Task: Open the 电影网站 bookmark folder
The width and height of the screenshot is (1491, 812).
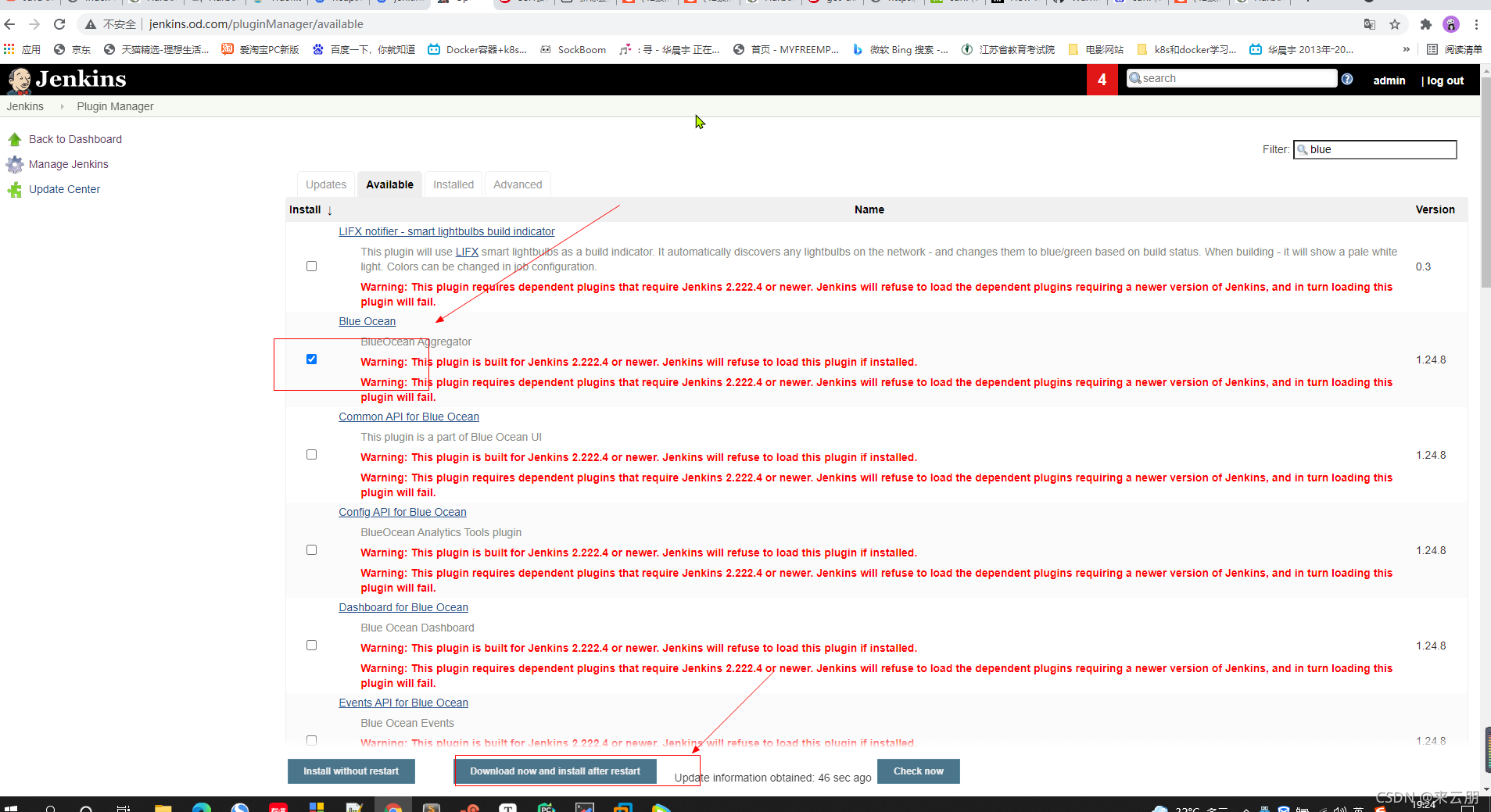Action: [x=1095, y=49]
